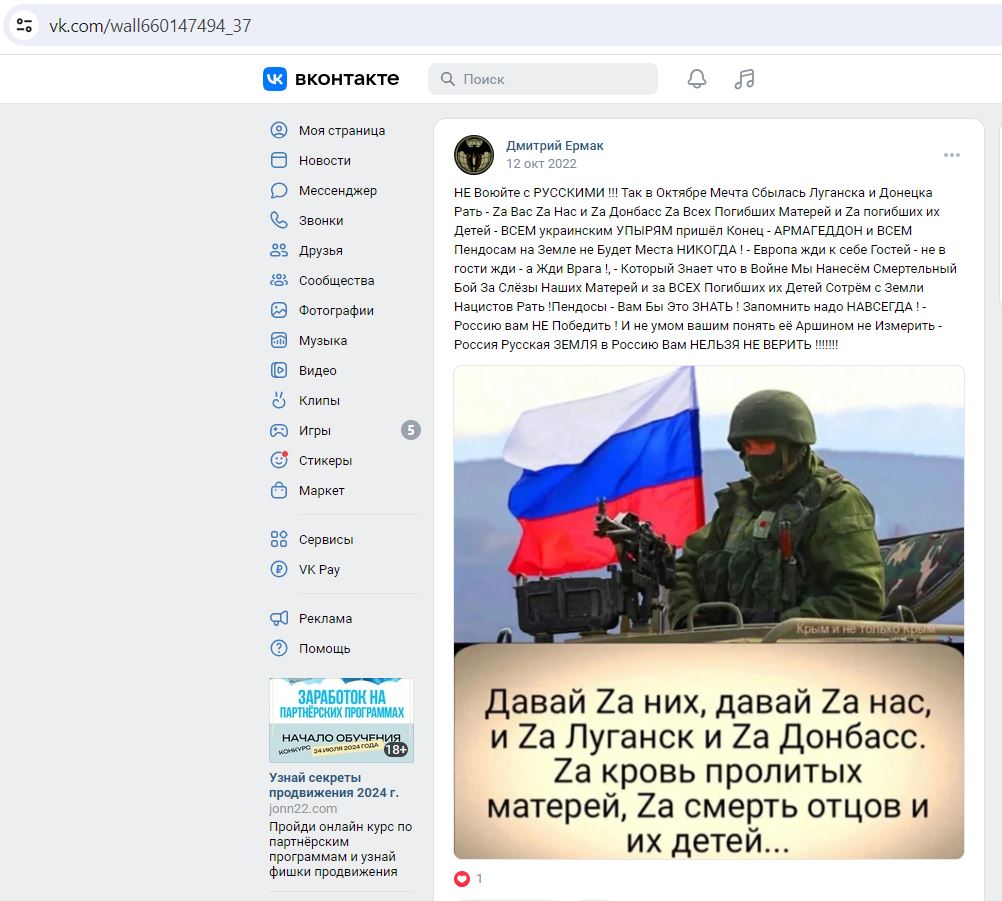
Task: Click the Поиск search field
Action: 543,79
